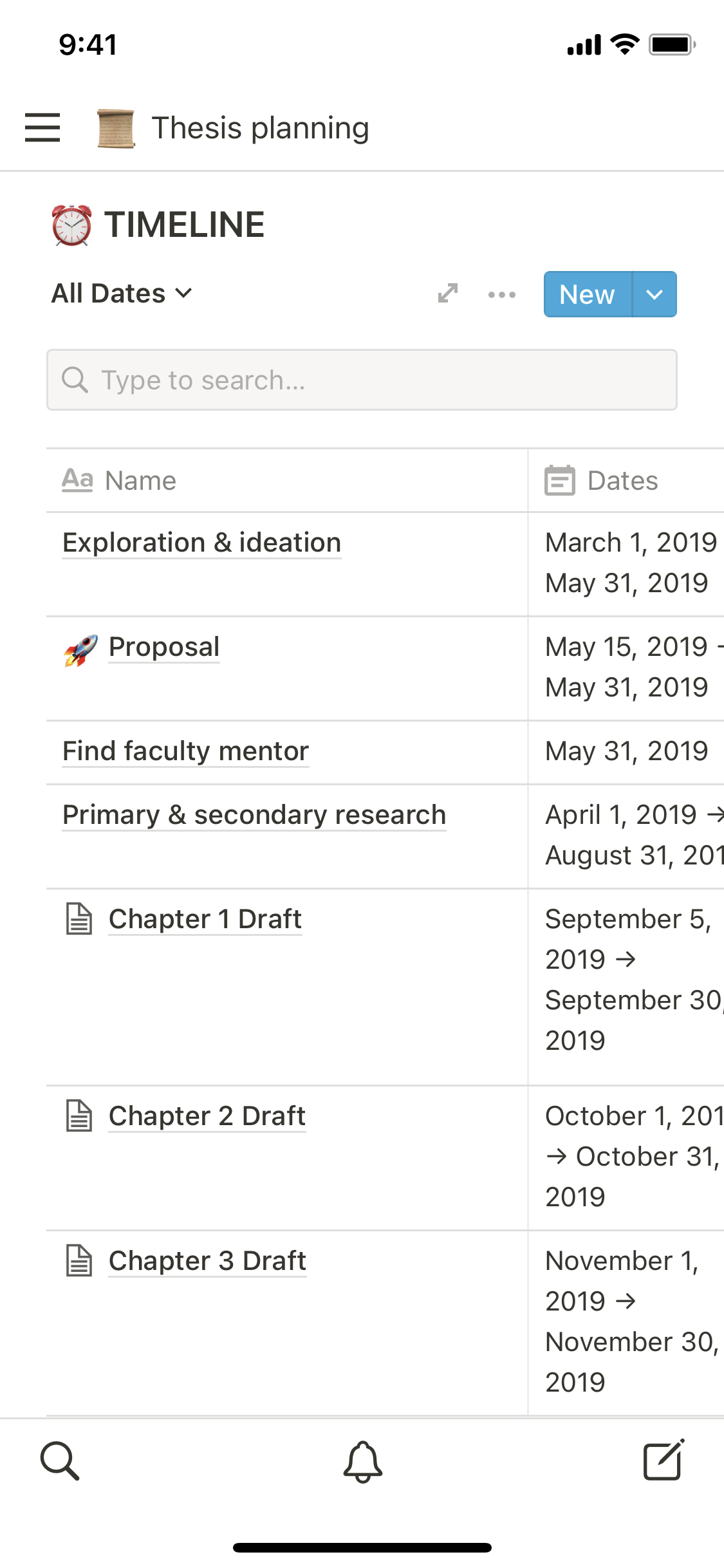
Task: Tap the alarm clock icon beside TIMELINE
Action: coord(71,225)
